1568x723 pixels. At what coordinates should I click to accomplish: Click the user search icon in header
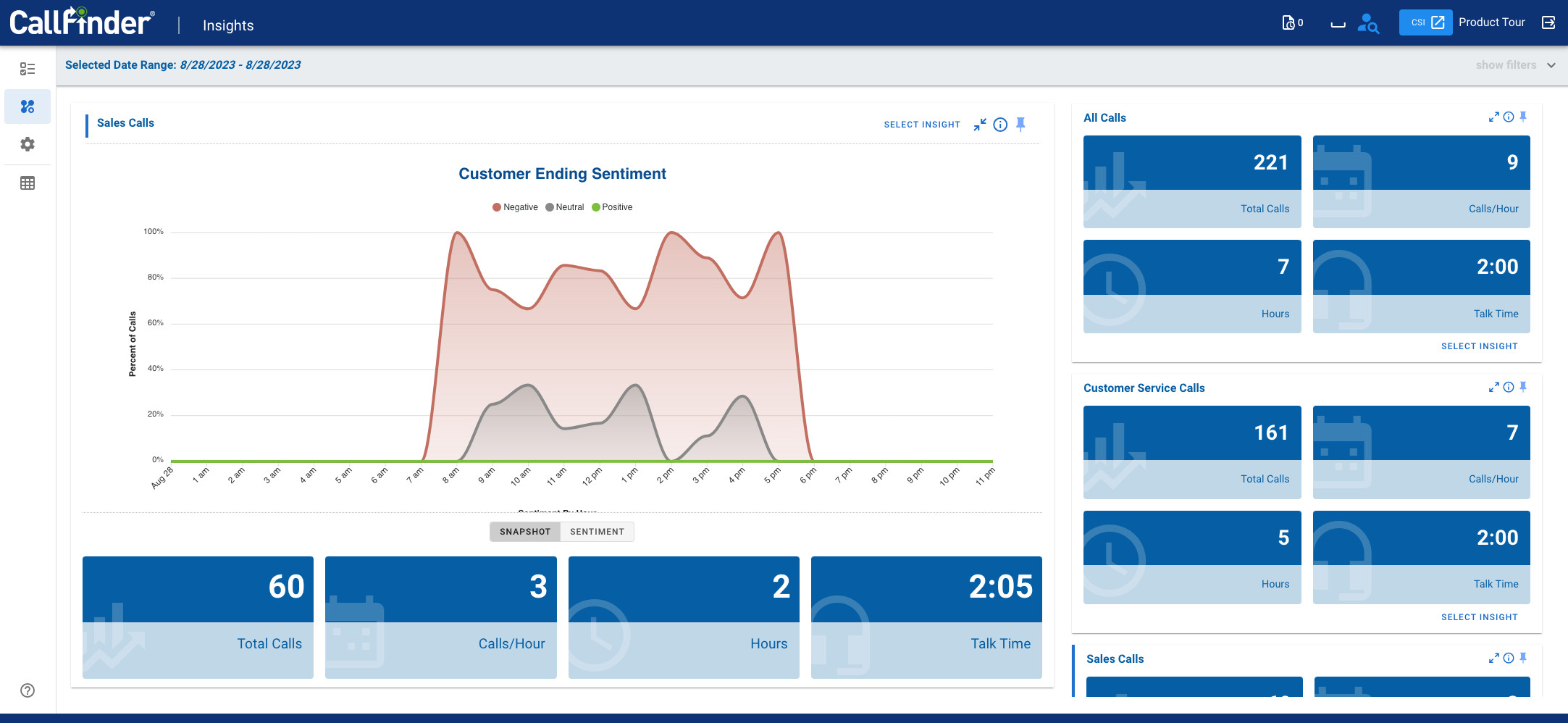click(x=1367, y=23)
